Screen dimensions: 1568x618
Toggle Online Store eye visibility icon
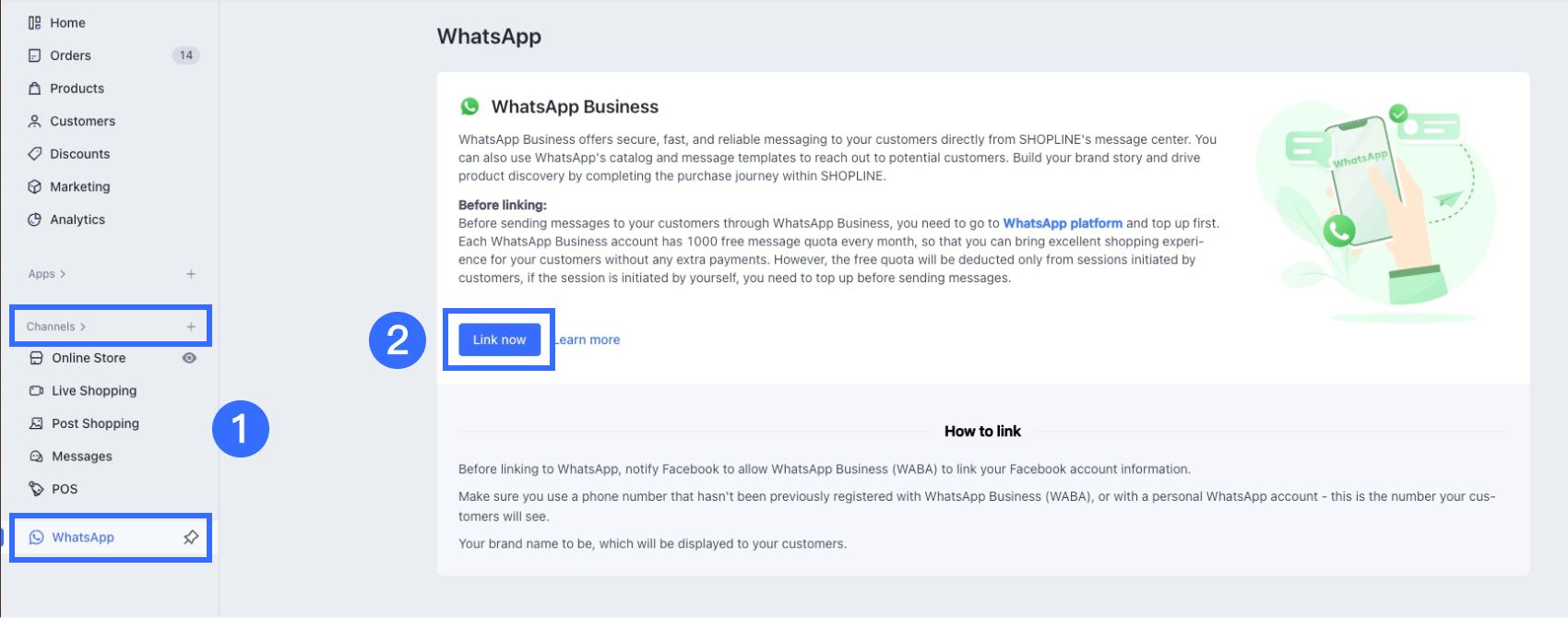189,358
